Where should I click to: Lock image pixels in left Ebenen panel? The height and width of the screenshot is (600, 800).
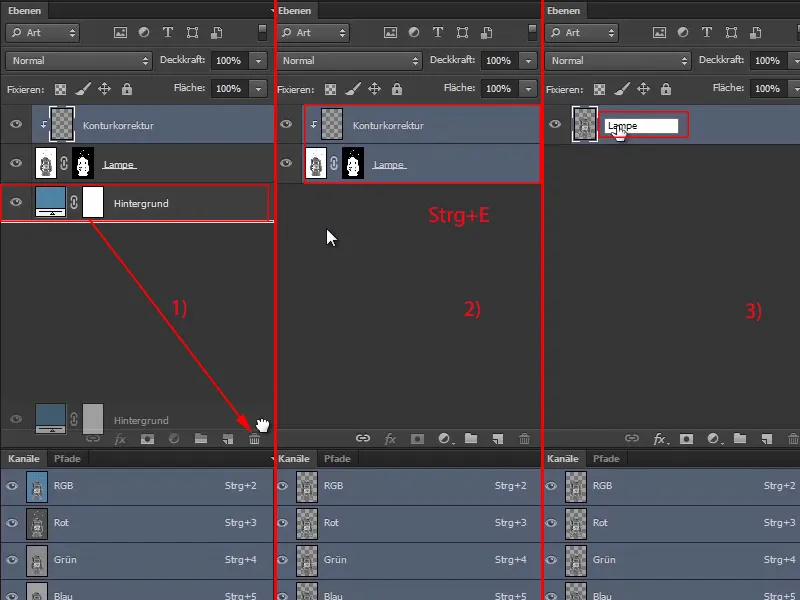point(83,89)
